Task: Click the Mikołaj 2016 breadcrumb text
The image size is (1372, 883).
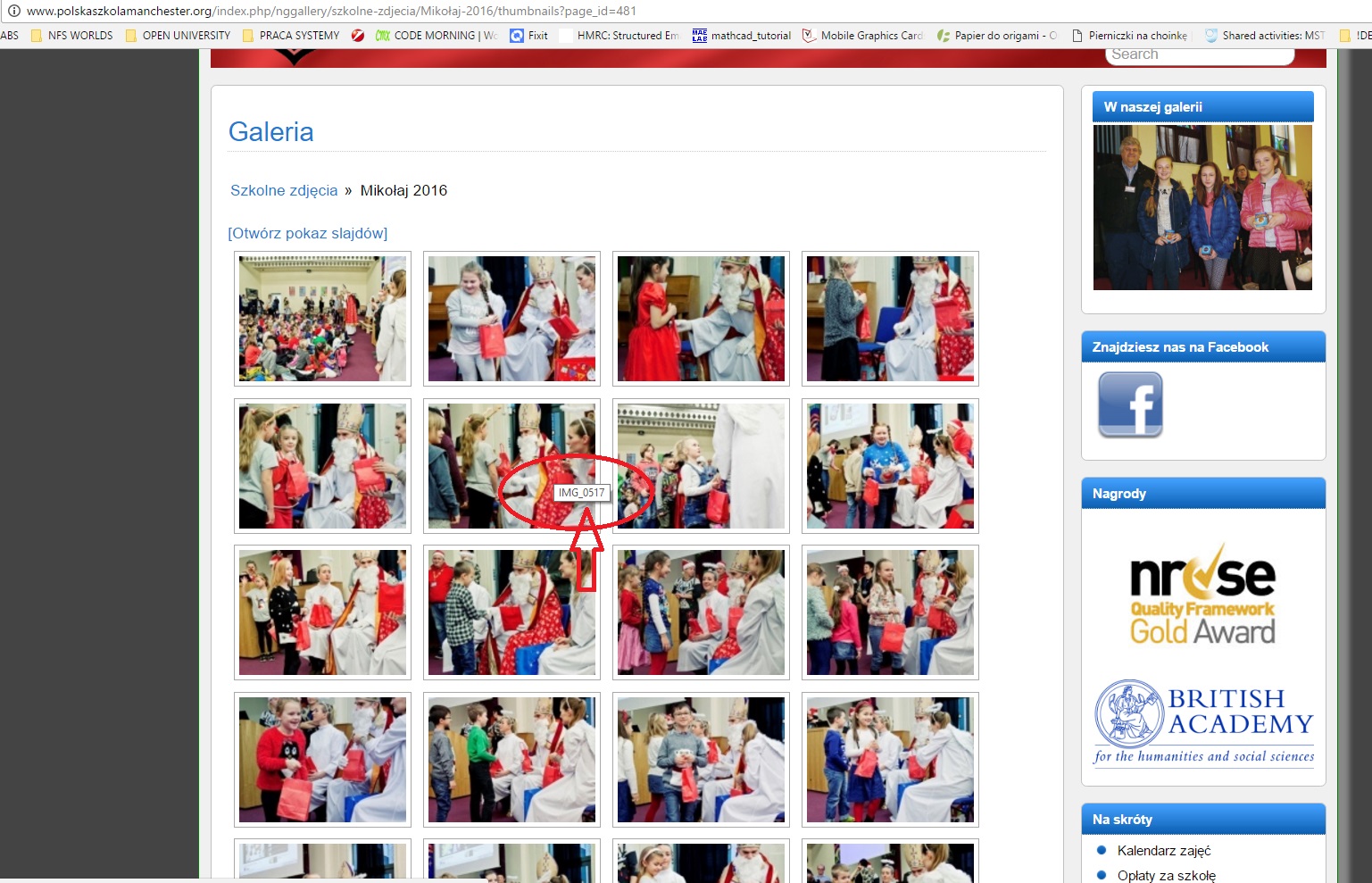Action: tap(403, 190)
